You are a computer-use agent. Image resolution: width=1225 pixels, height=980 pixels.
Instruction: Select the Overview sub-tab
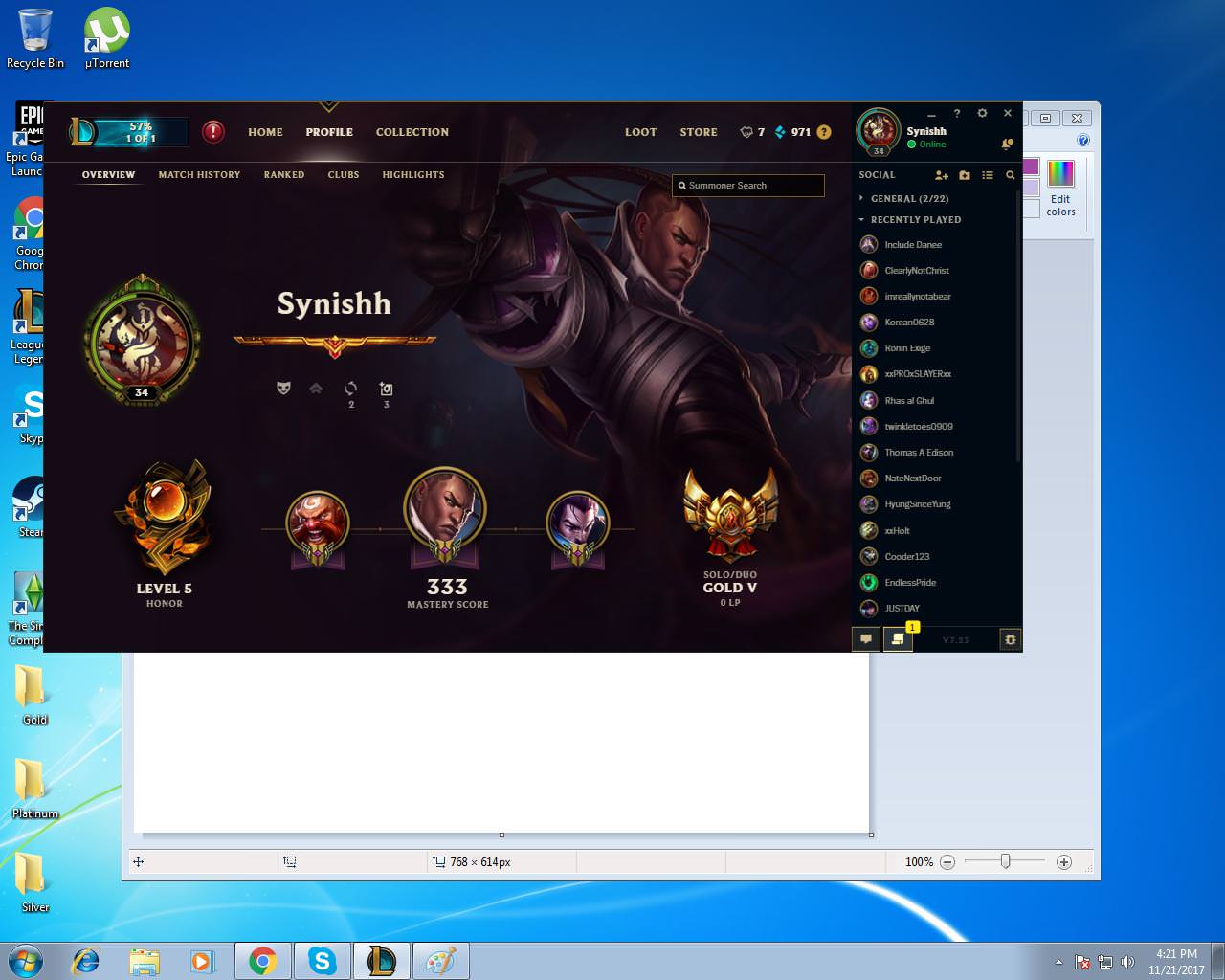(108, 175)
